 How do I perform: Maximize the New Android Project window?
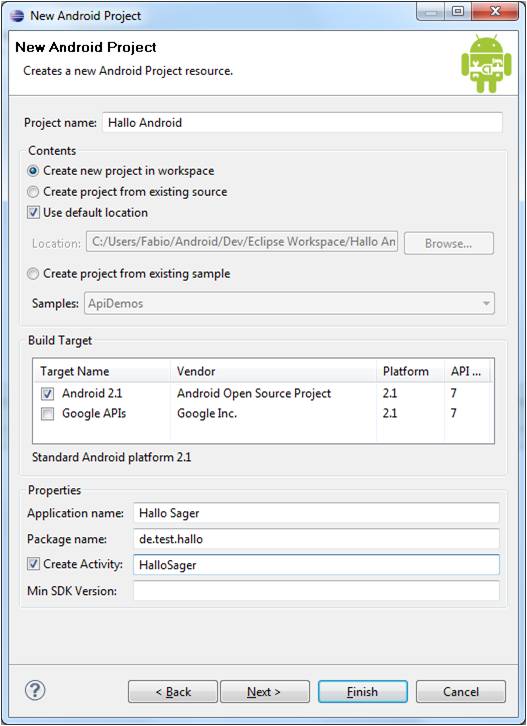tap(458, 12)
